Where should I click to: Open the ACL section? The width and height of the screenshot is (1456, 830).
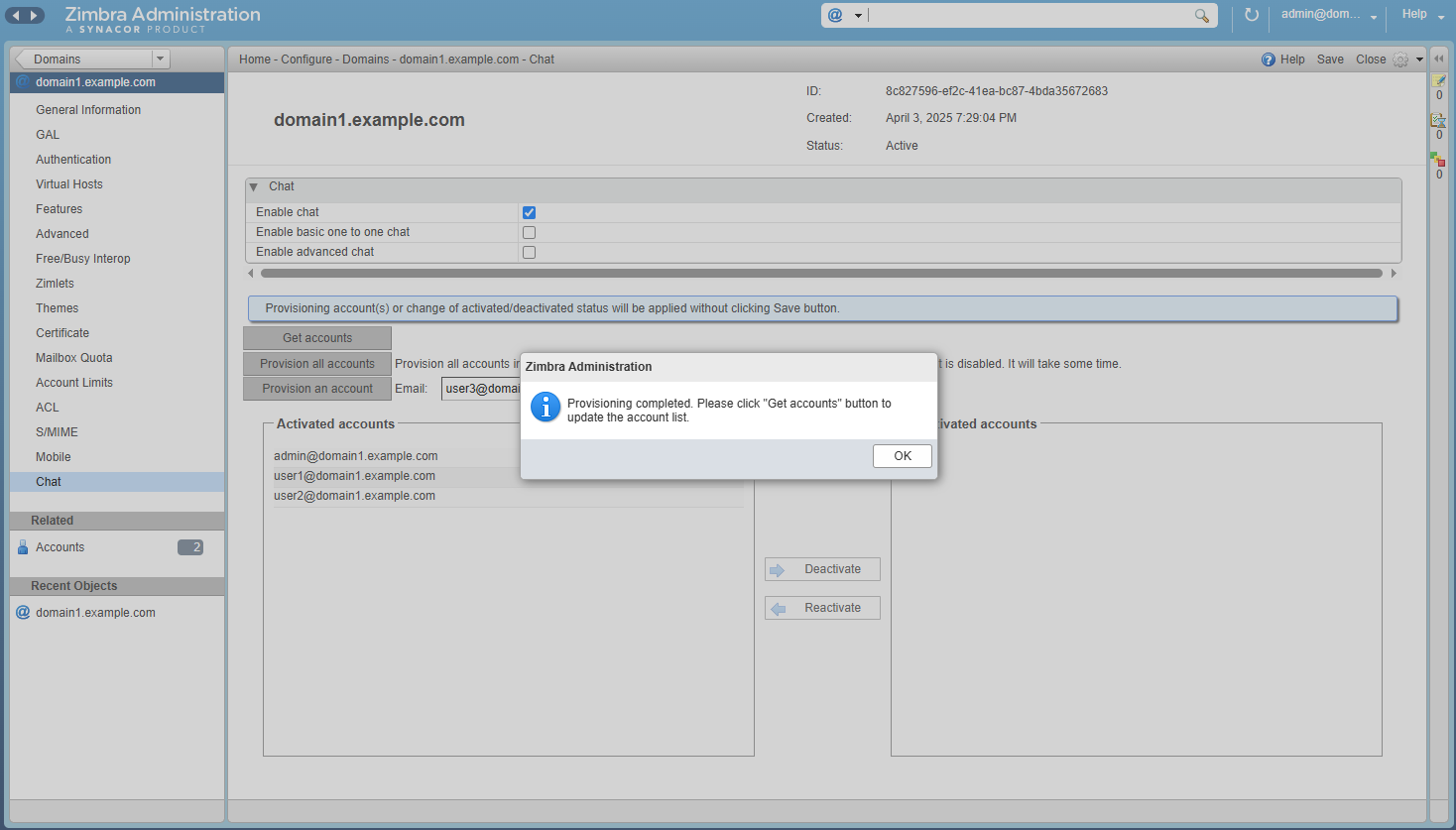(x=48, y=408)
